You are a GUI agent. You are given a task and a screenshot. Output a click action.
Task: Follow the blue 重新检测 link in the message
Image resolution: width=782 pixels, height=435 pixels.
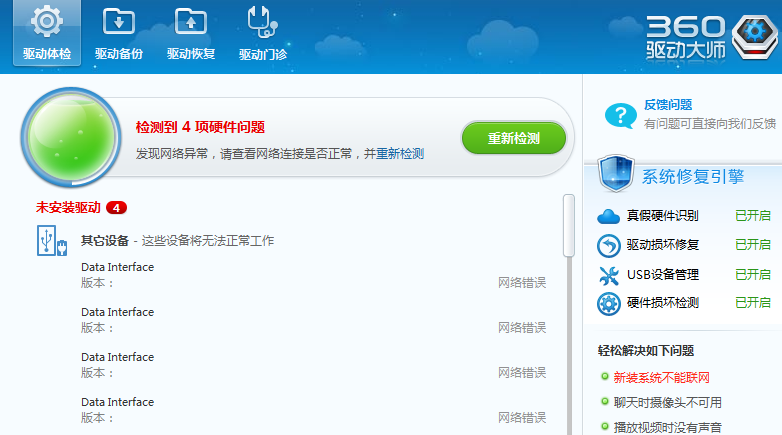coord(400,154)
